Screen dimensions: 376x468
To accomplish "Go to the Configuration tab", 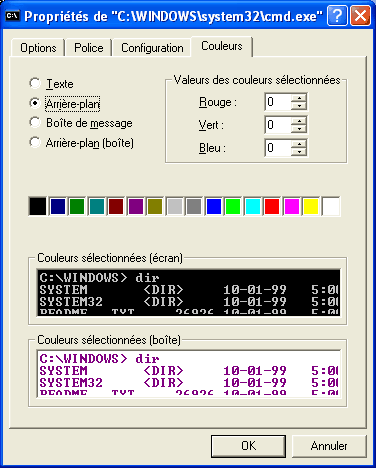I will click(x=152, y=48).
